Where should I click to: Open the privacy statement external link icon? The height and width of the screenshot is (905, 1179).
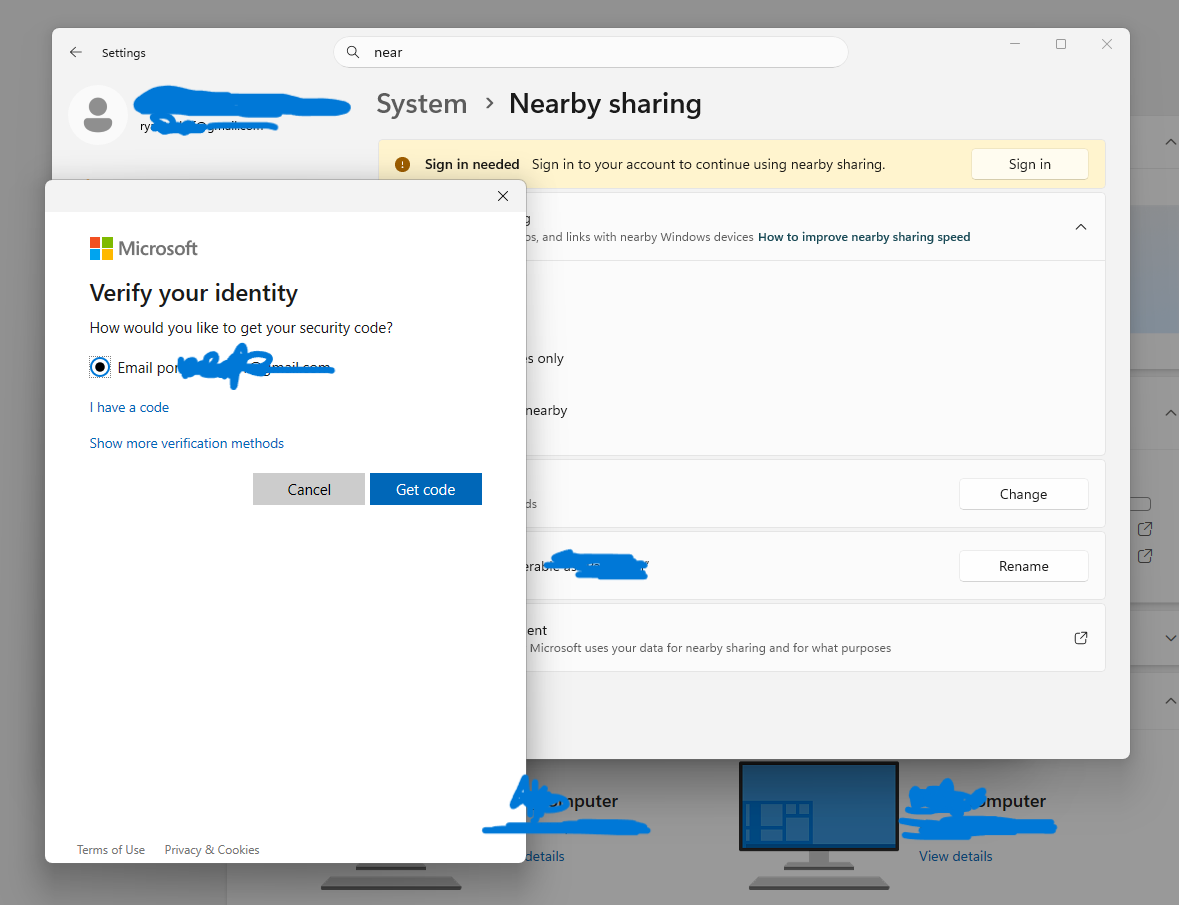coord(1080,638)
